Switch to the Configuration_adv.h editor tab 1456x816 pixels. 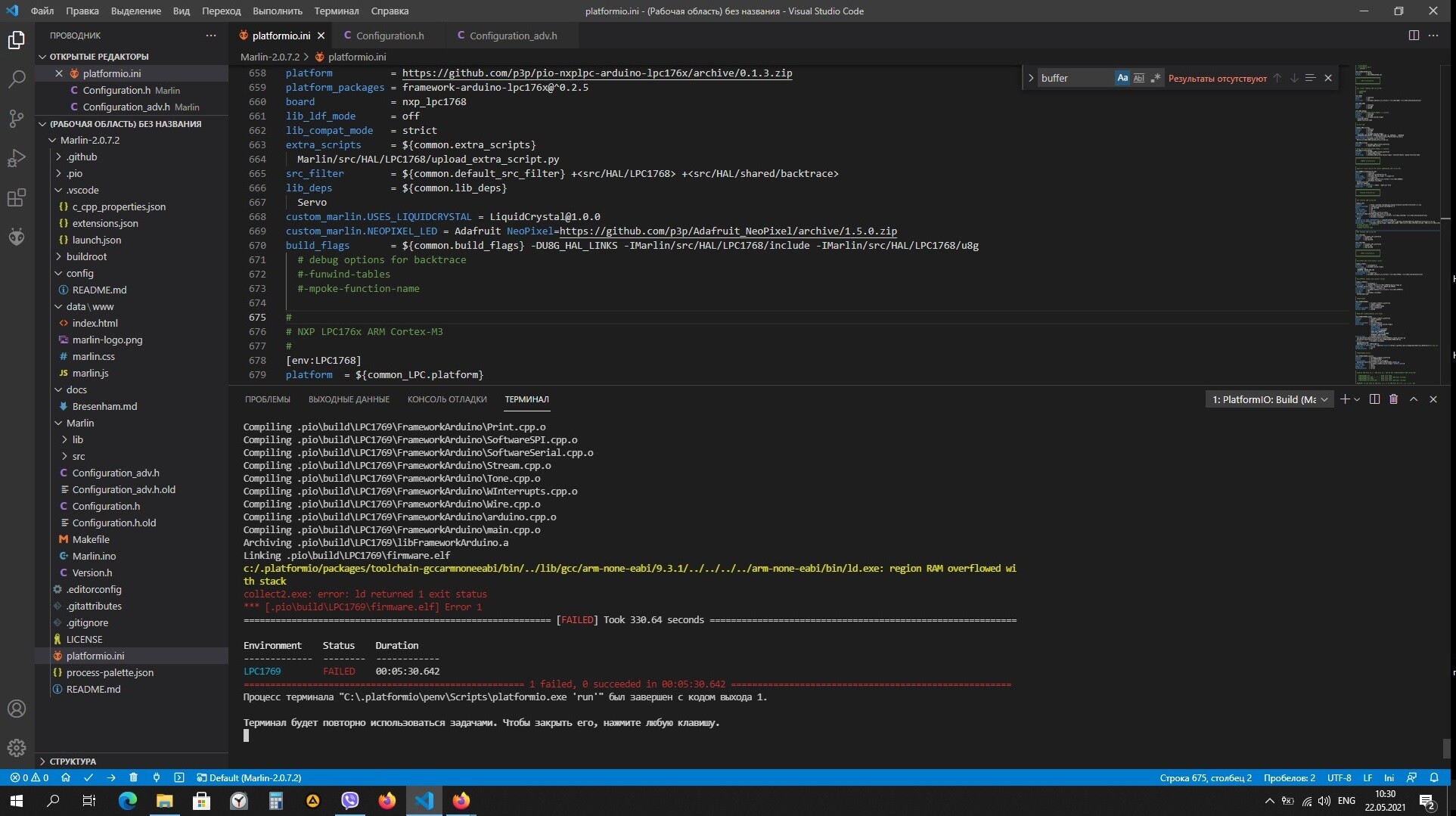pyautogui.click(x=513, y=36)
